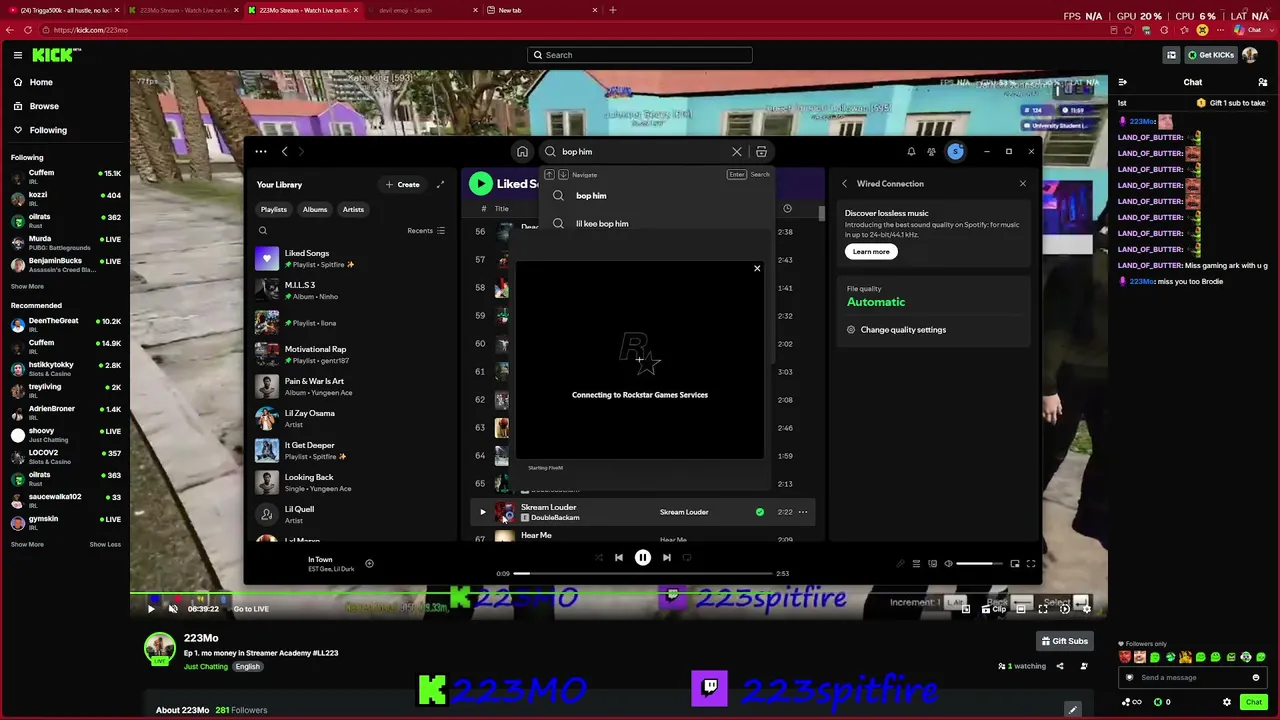Enter Spotify full screen
The image size is (1280, 720).
click(x=1031, y=564)
